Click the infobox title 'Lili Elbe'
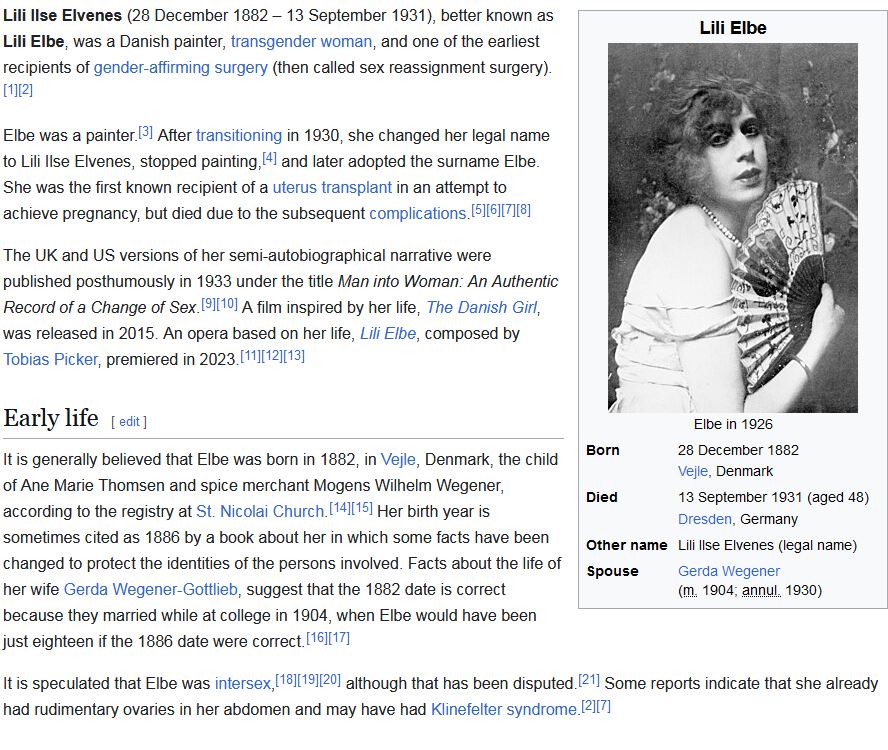Viewport: 888px width, 750px height. [x=733, y=28]
